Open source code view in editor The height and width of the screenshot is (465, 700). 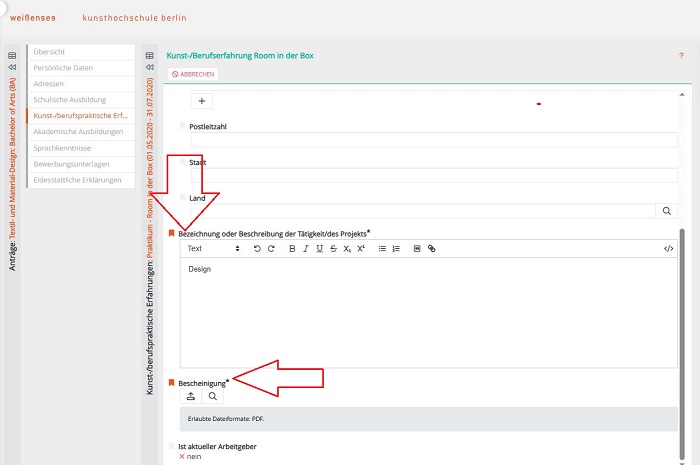click(x=668, y=248)
